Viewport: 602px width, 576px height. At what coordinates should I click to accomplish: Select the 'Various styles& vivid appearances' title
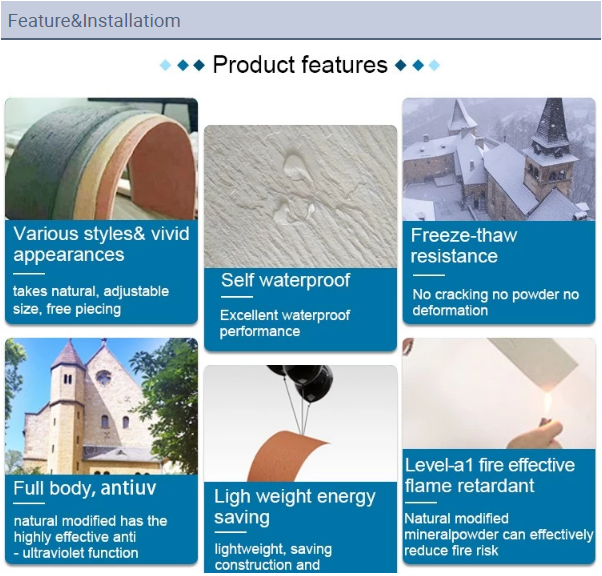click(x=101, y=244)
